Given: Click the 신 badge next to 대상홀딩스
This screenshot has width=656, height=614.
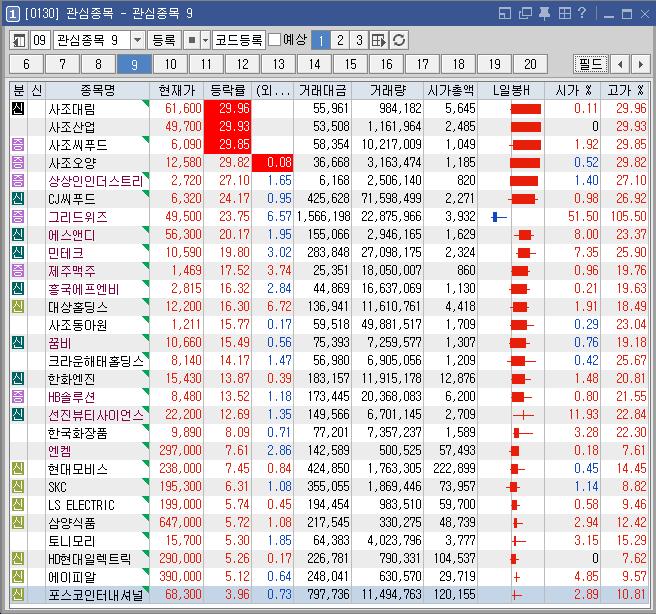Looking at the screenshot, I should (x=18, y=306).
